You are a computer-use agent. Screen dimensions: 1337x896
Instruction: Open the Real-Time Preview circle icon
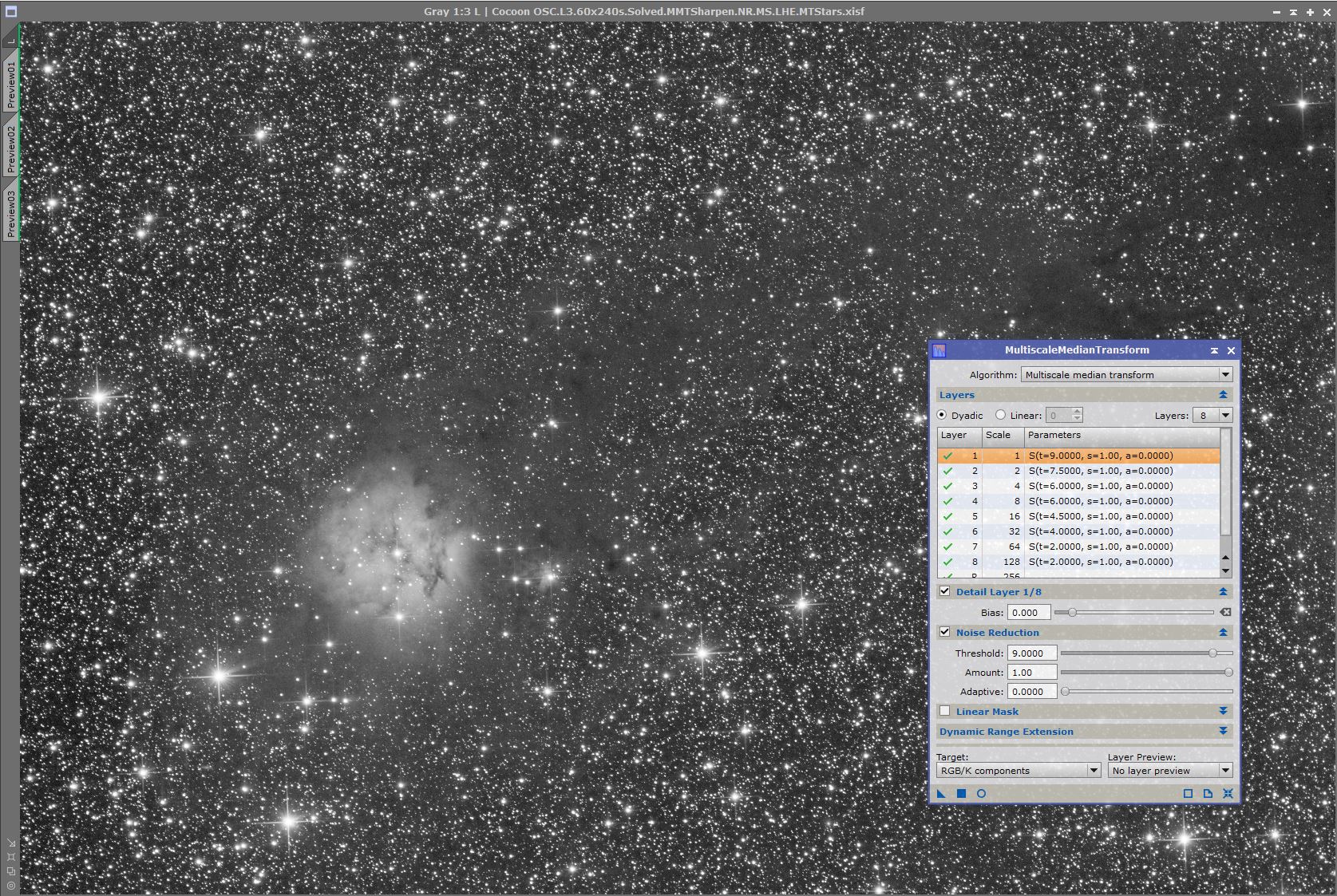pos(981,794)
